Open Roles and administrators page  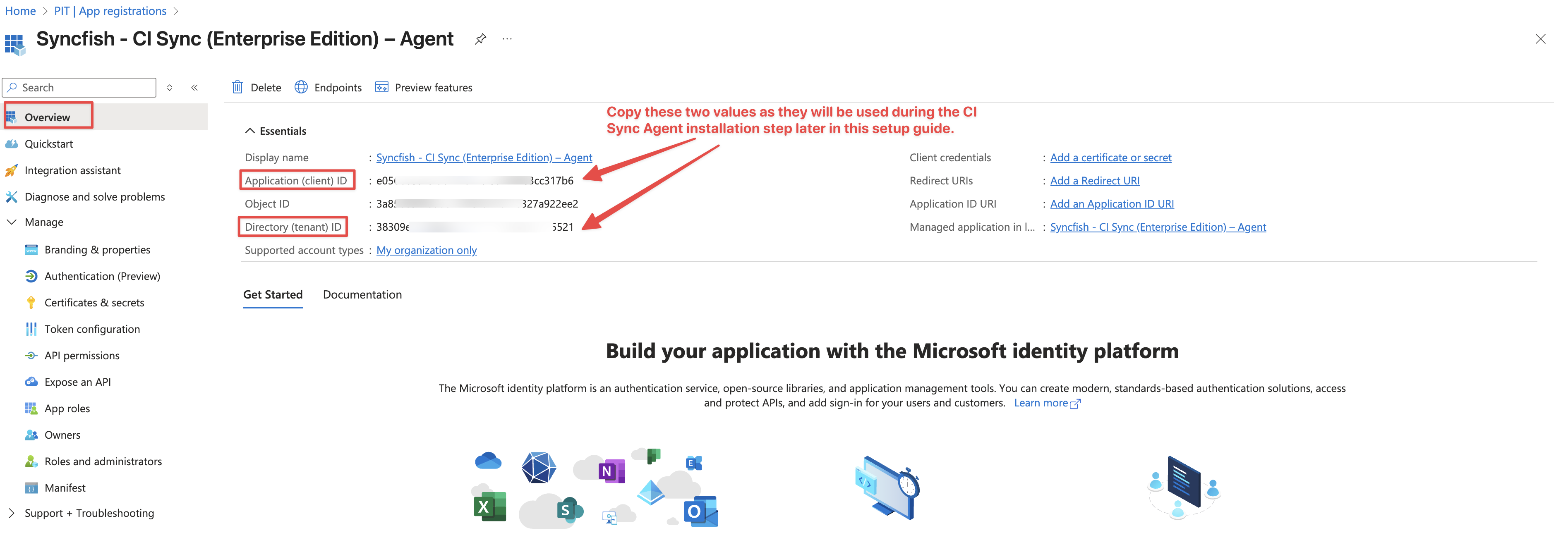coord(103,461)
